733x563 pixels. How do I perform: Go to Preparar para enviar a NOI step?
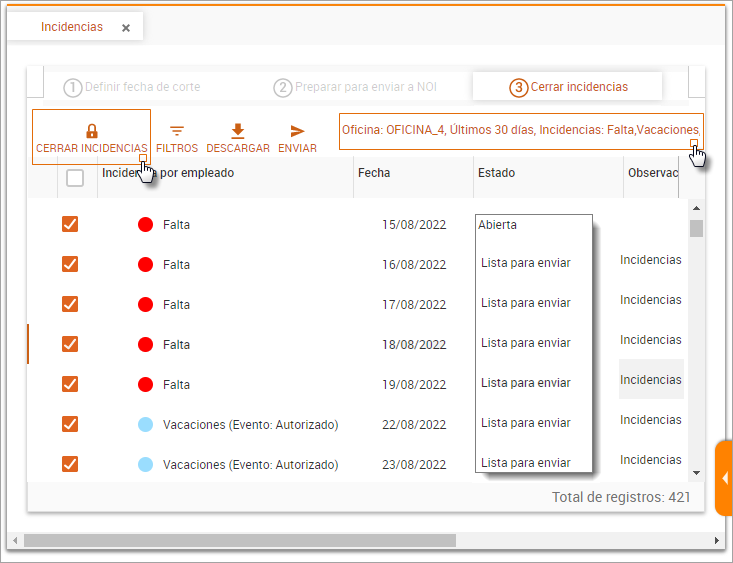coord(365,87)
